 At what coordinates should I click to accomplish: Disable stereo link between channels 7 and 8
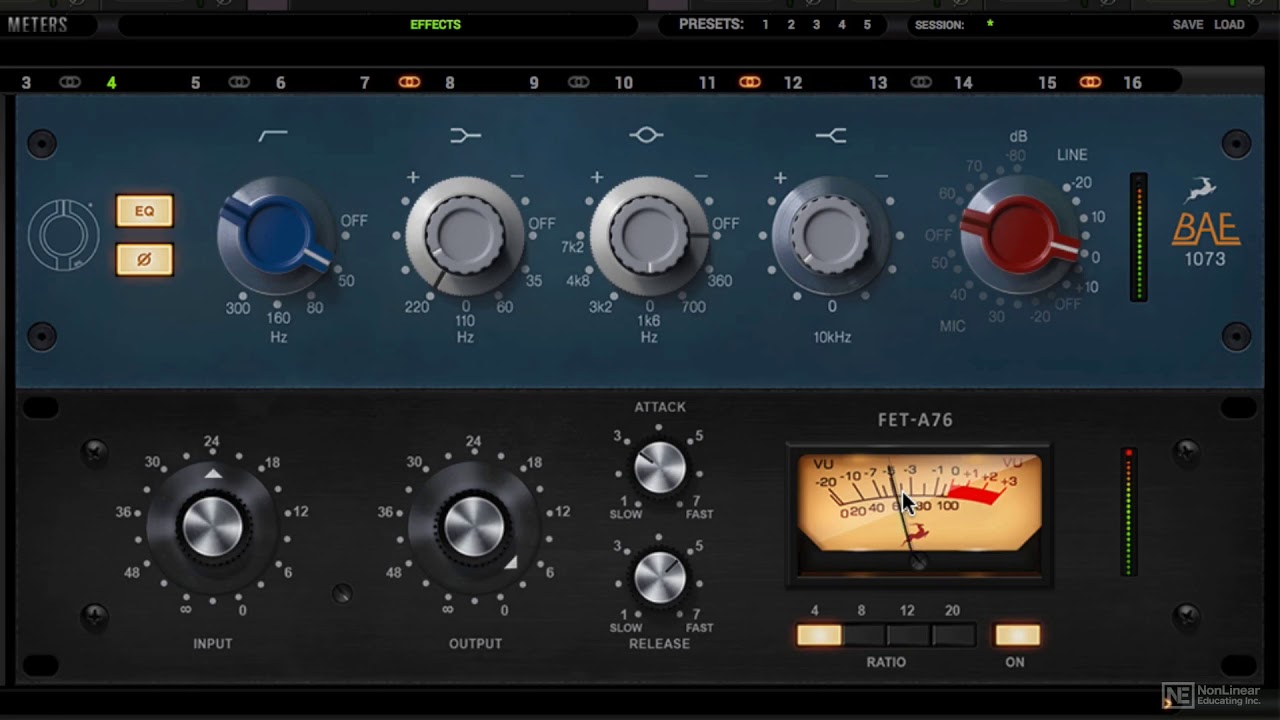pos(409,82)
